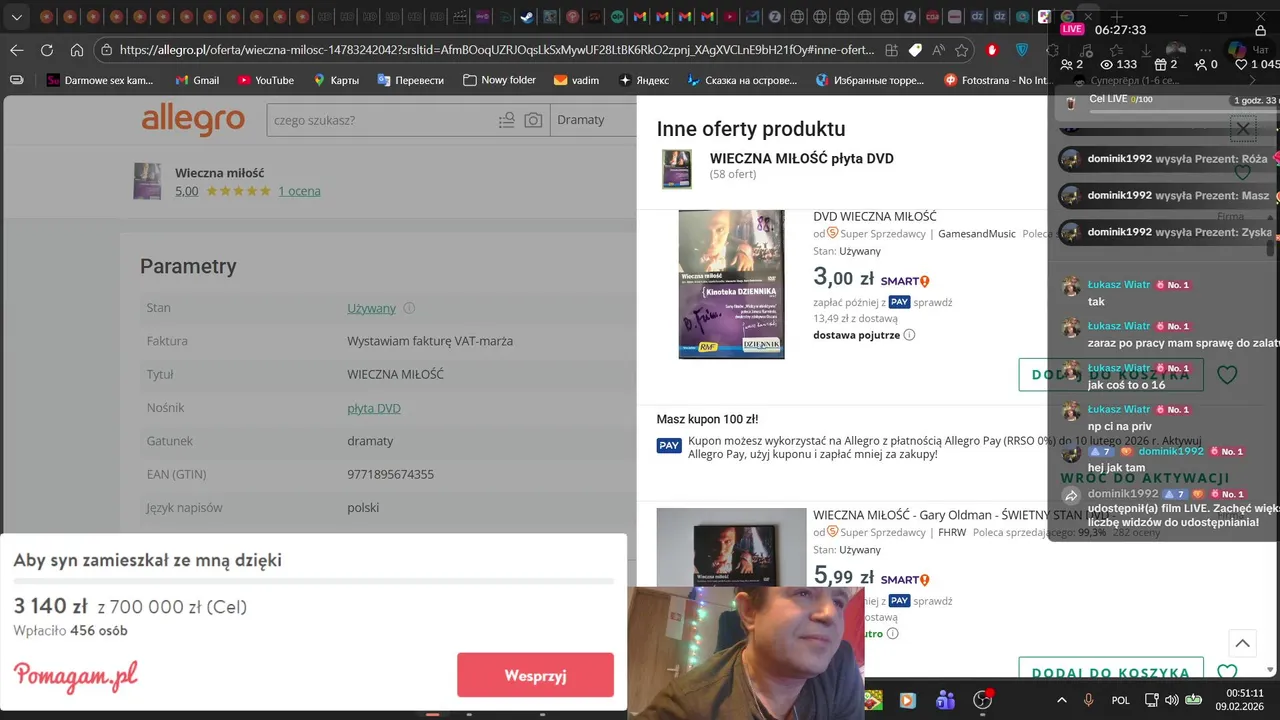
Task: Click the price tag shopping icon in address bar
Action: 915,50
